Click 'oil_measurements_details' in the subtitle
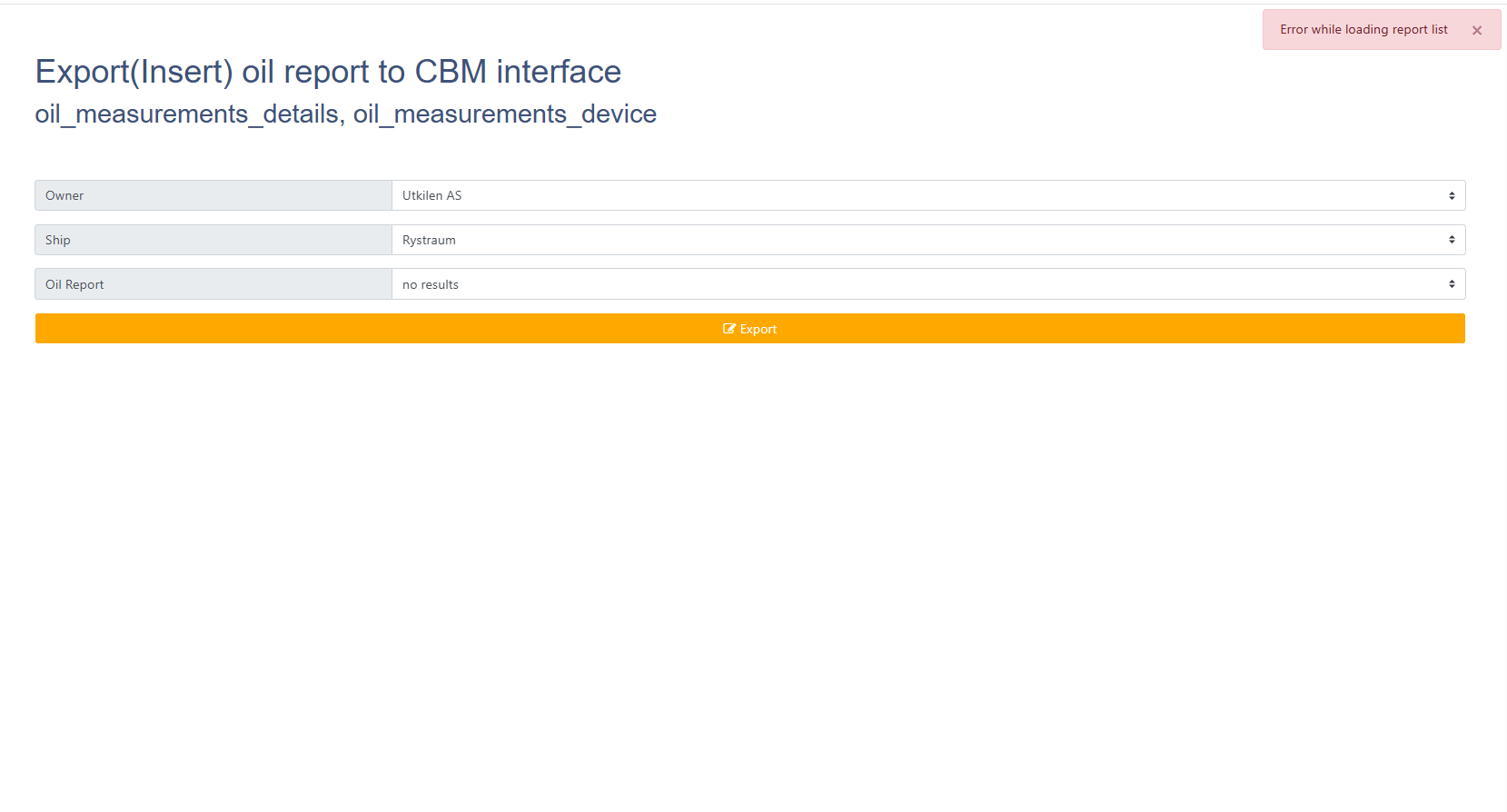Screen dimensions: 1507x812 pos(187,114)
